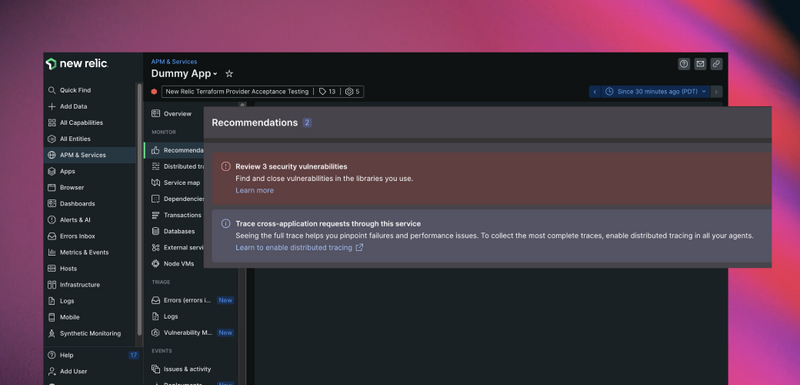The height and width of the screenshot is (385, 800).
Task: Open the 13 tags indicator
Action: tap(327, 92)
